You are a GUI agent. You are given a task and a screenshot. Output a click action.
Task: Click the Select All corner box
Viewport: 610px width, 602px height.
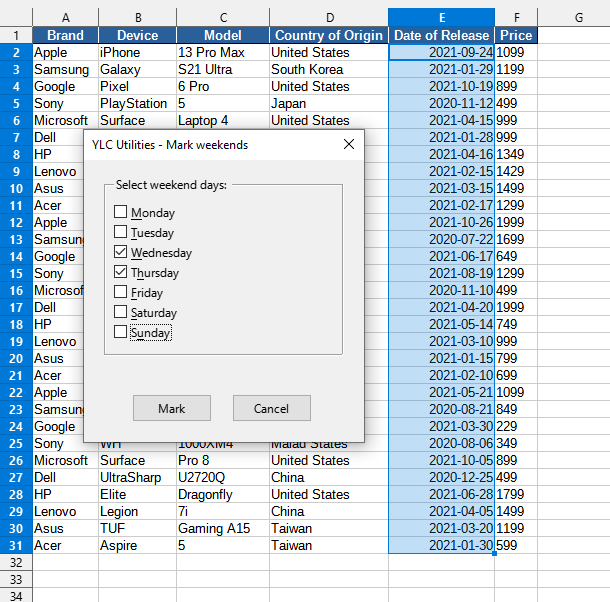click(x=16, y=17)
